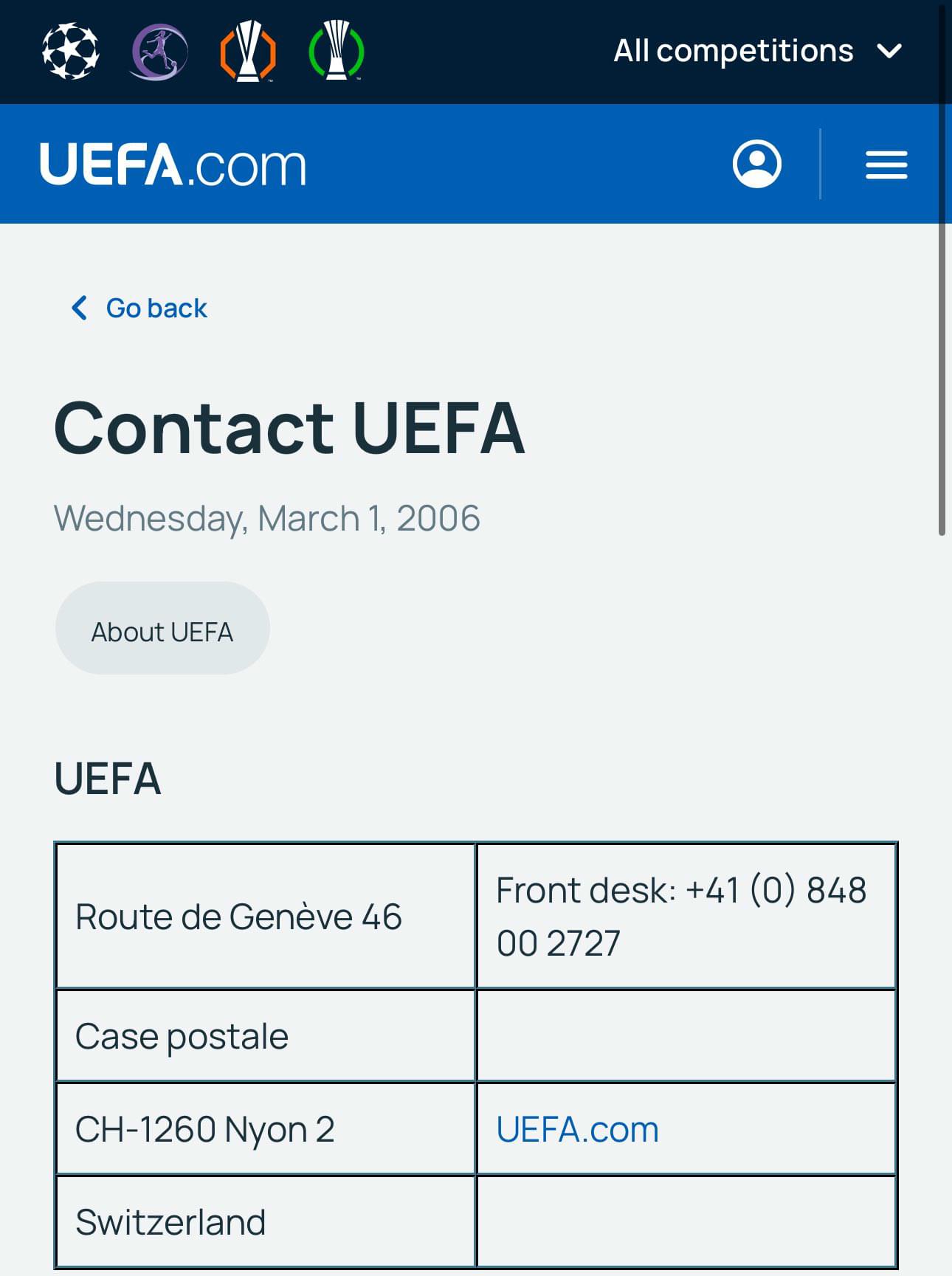Open the UEFA.com link in the table

(577, 1129)
